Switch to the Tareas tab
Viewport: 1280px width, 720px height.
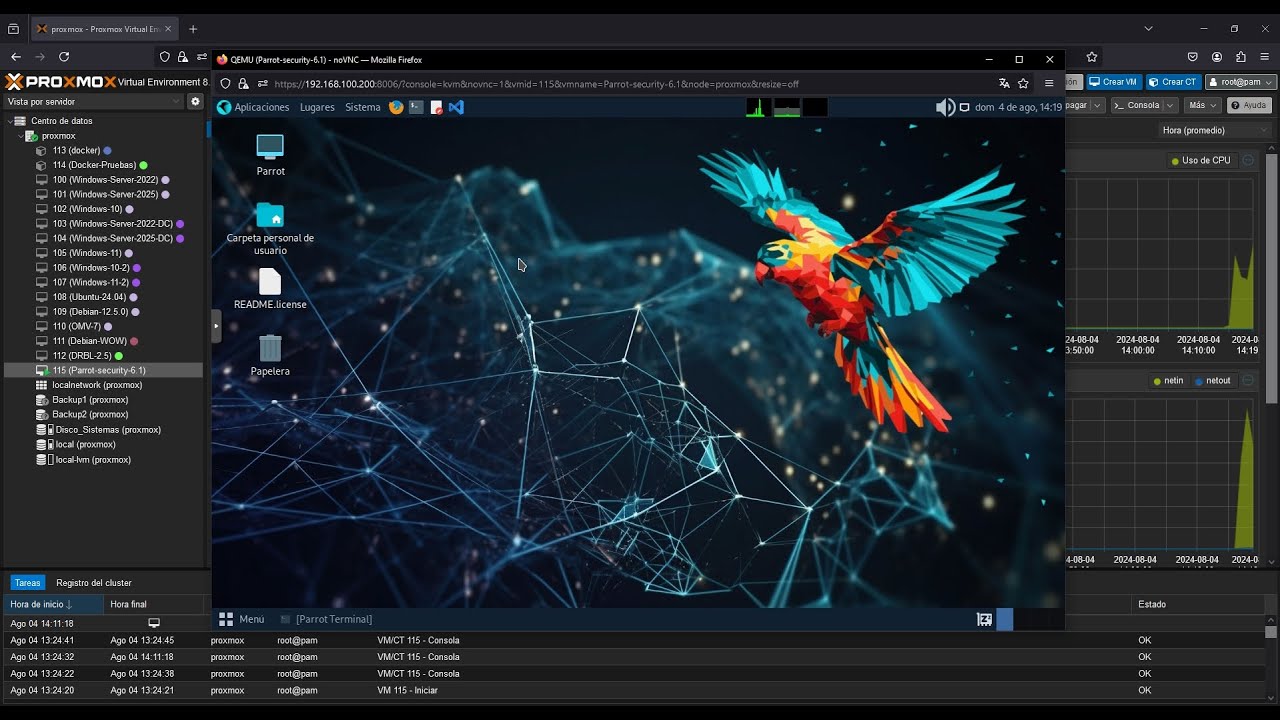pyautogui.click(x=28, y=582)
